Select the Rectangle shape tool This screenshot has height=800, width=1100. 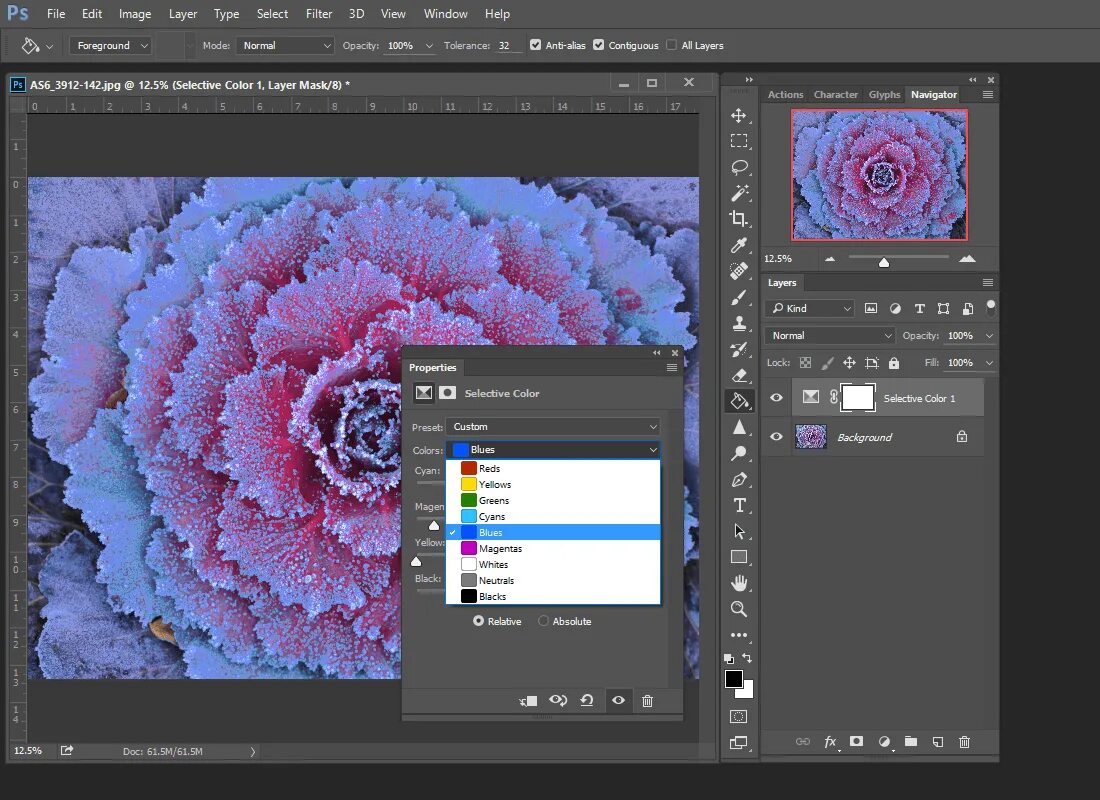tap(739, 557)
